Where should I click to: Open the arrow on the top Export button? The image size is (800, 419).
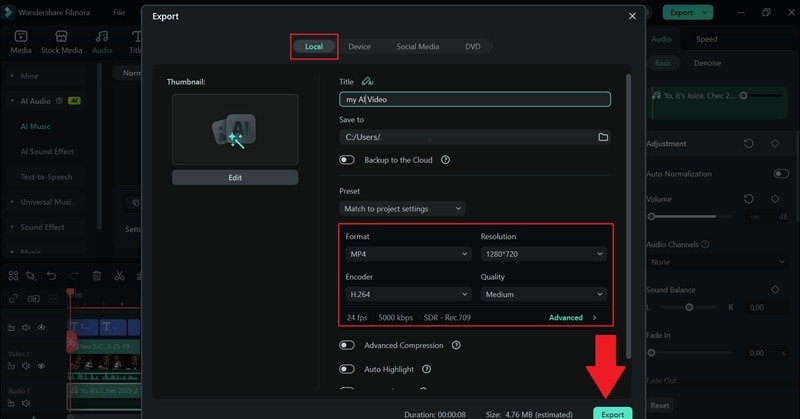705,12
